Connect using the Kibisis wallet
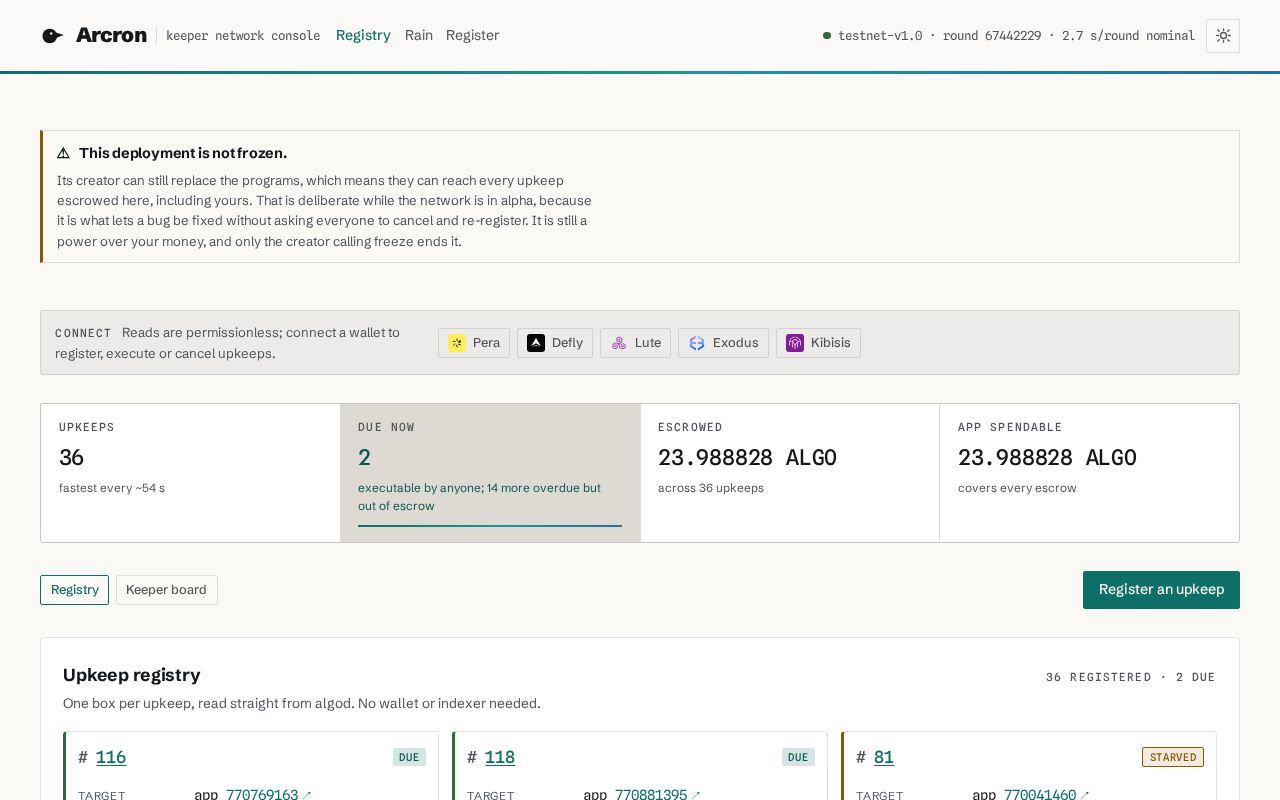The image size is (1280, 800). point(818,343)
